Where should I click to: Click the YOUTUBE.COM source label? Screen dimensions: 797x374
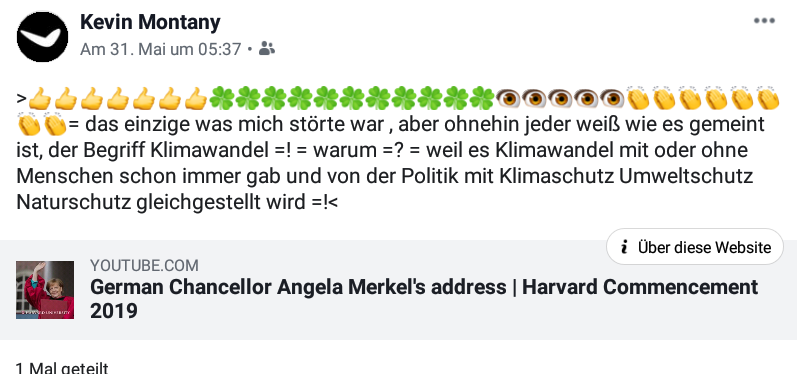click(144, 265)
